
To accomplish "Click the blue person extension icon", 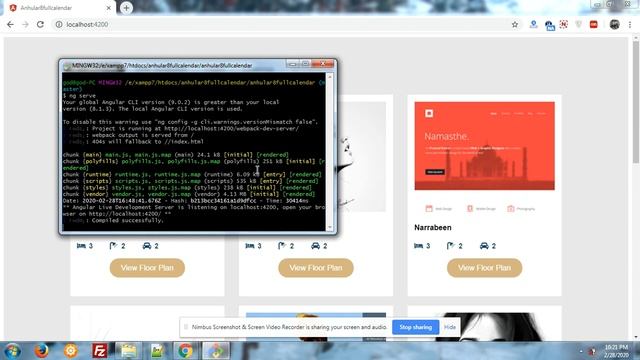I will (x=533, y=24).
